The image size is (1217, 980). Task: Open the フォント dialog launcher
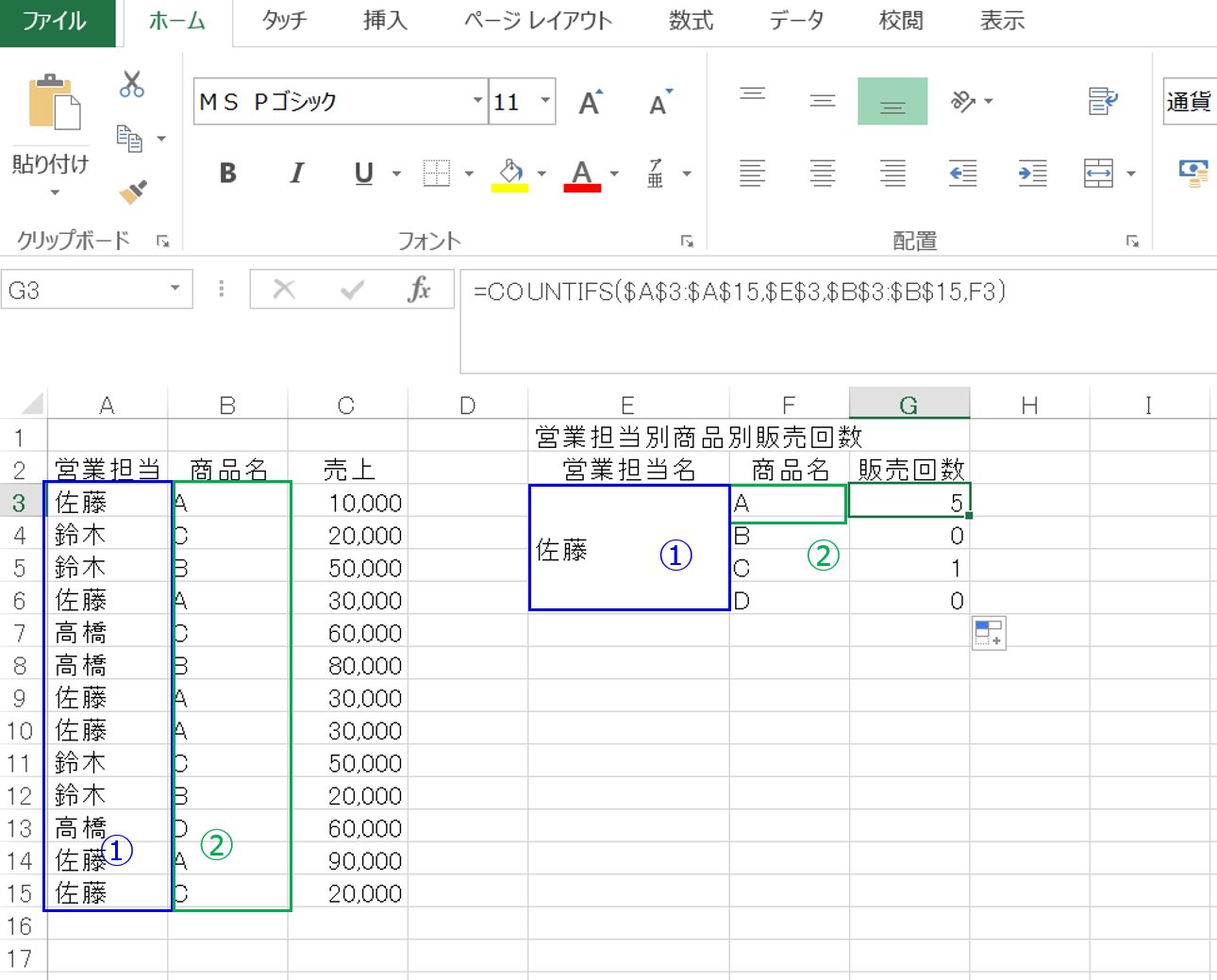(687, 241)
